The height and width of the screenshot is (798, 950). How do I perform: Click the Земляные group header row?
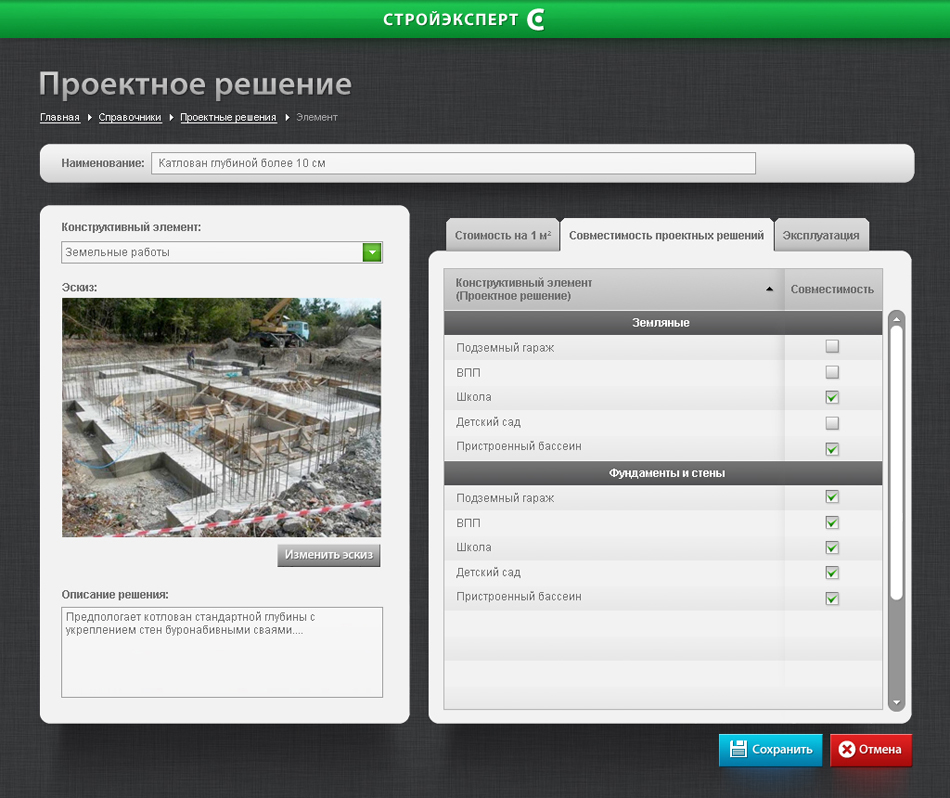[x=663, y=323]
